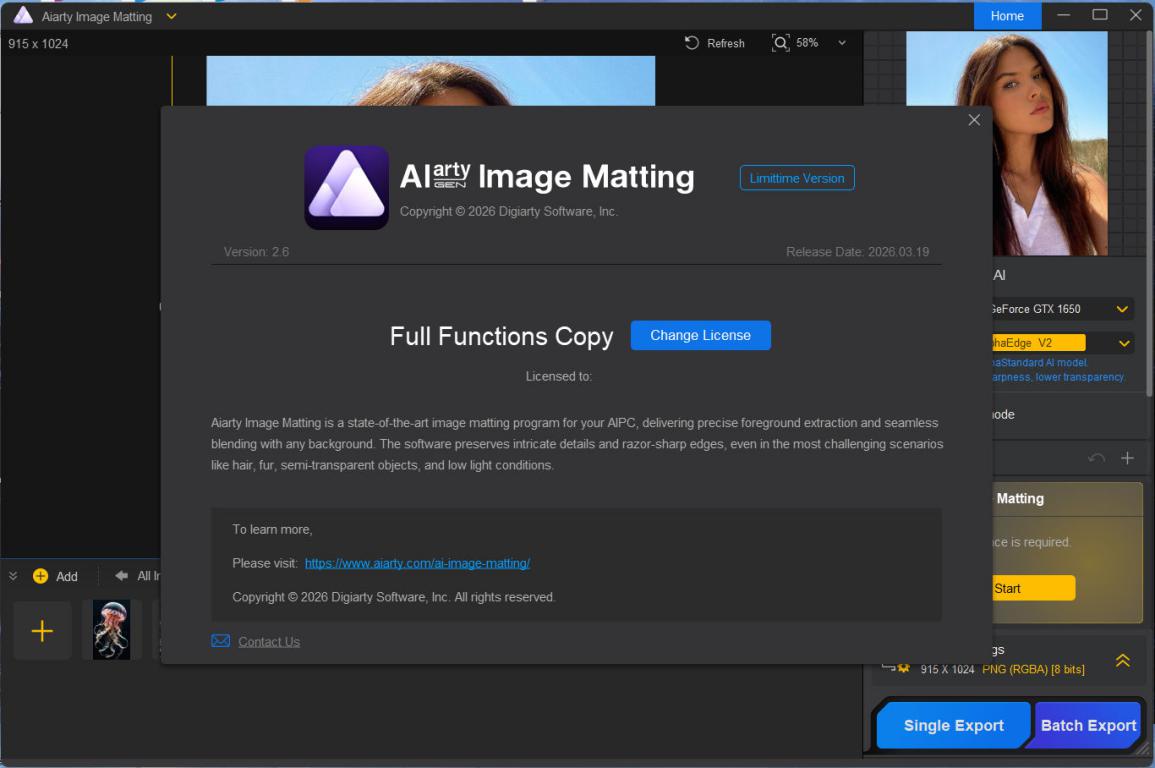
Task: Click the Refresh icon above the preview
Action: pos(692,43)
